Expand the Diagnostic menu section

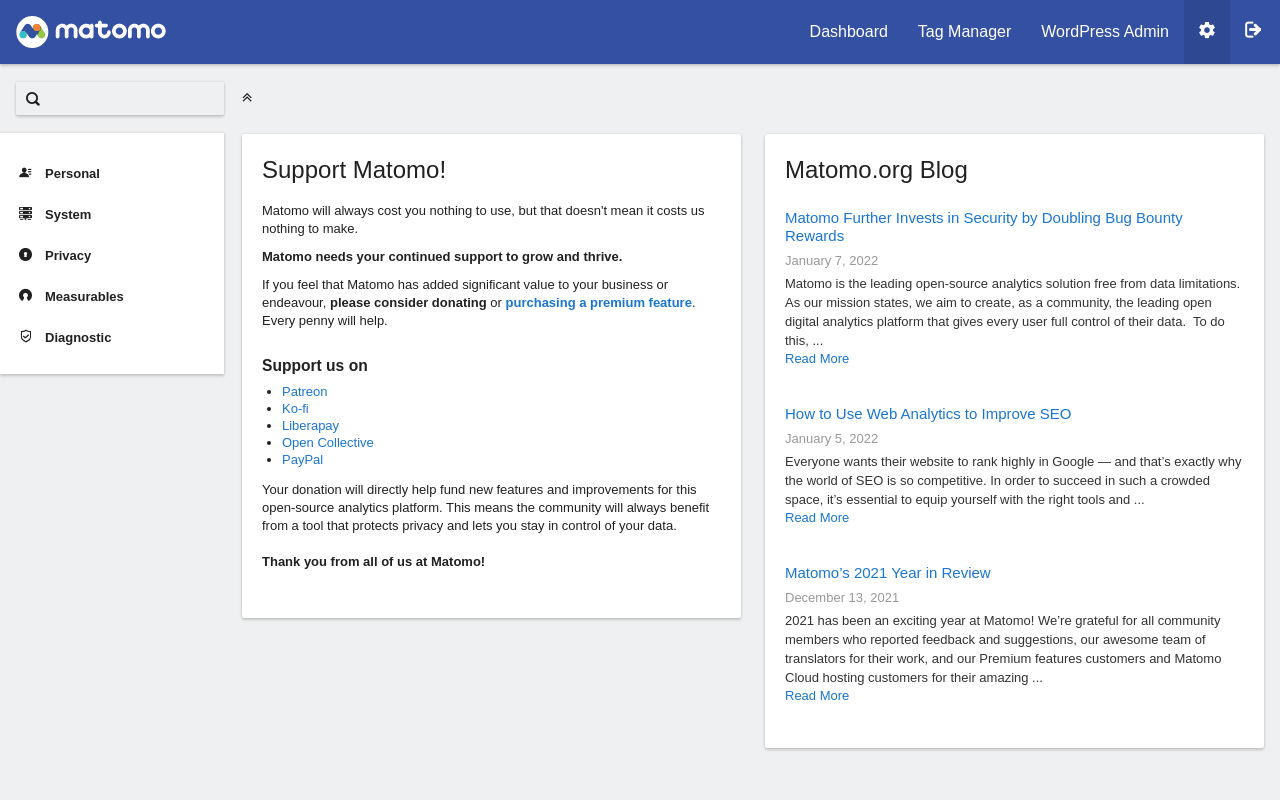click(78, 338)
